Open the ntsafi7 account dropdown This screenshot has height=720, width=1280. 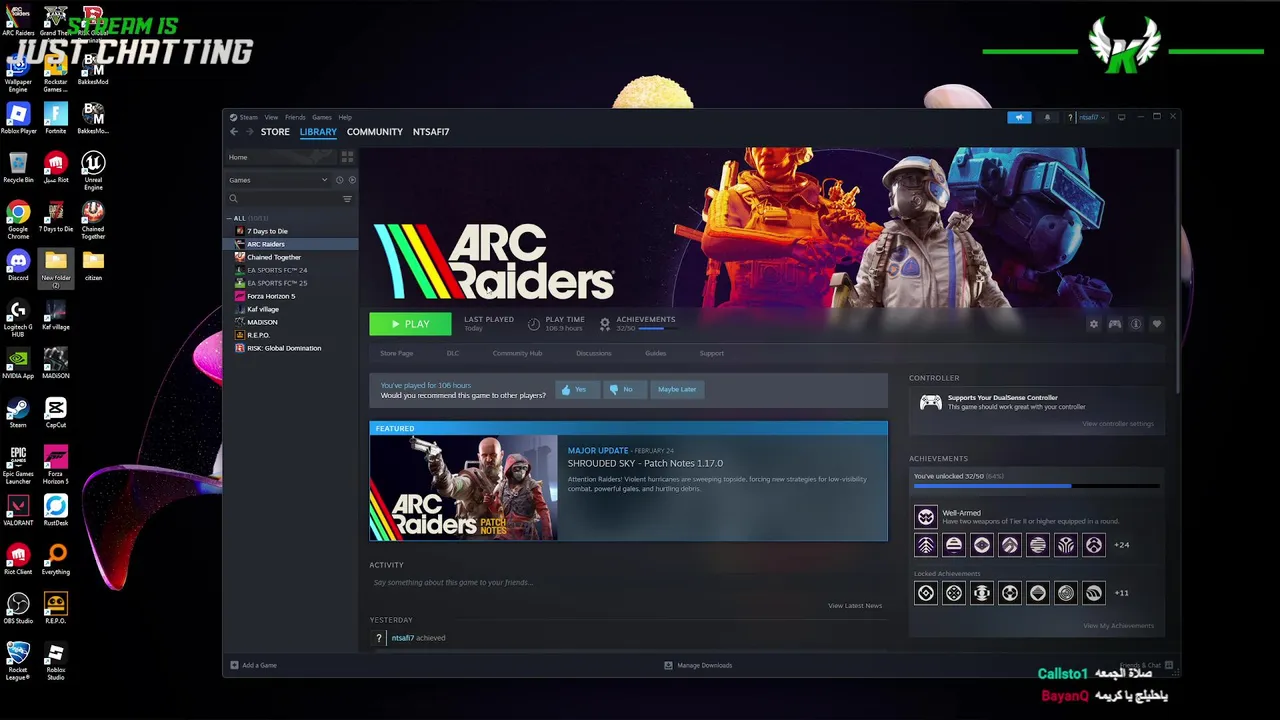coord(1091,117)
